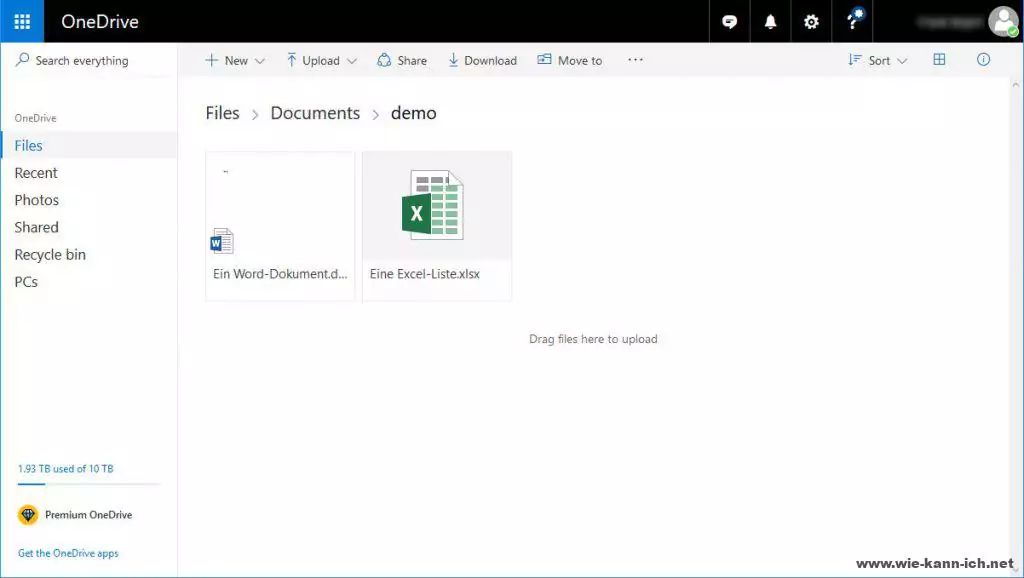Click the notifications bell icon
The width and height of the screenshot is (1024, 578).
tap(771, 22)
